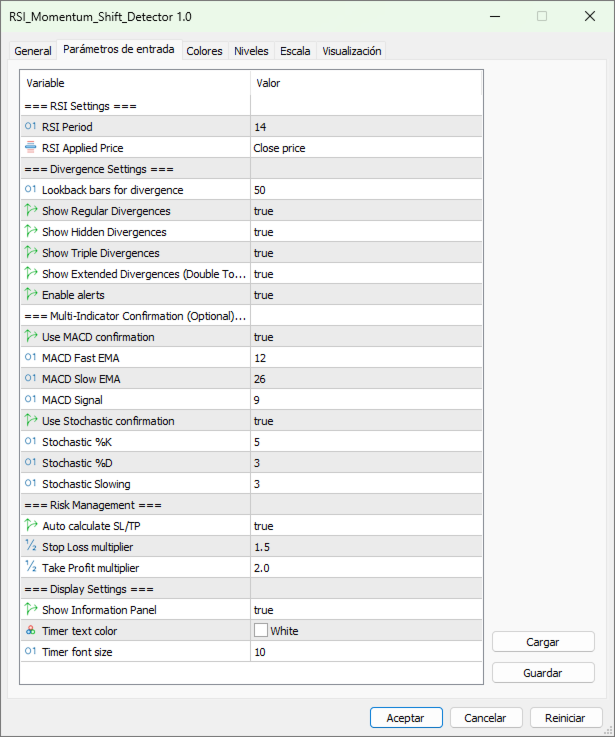Select the === Display Settings === row
The height and width of the screenshot is (737, 615).
(x=252, y=589)
